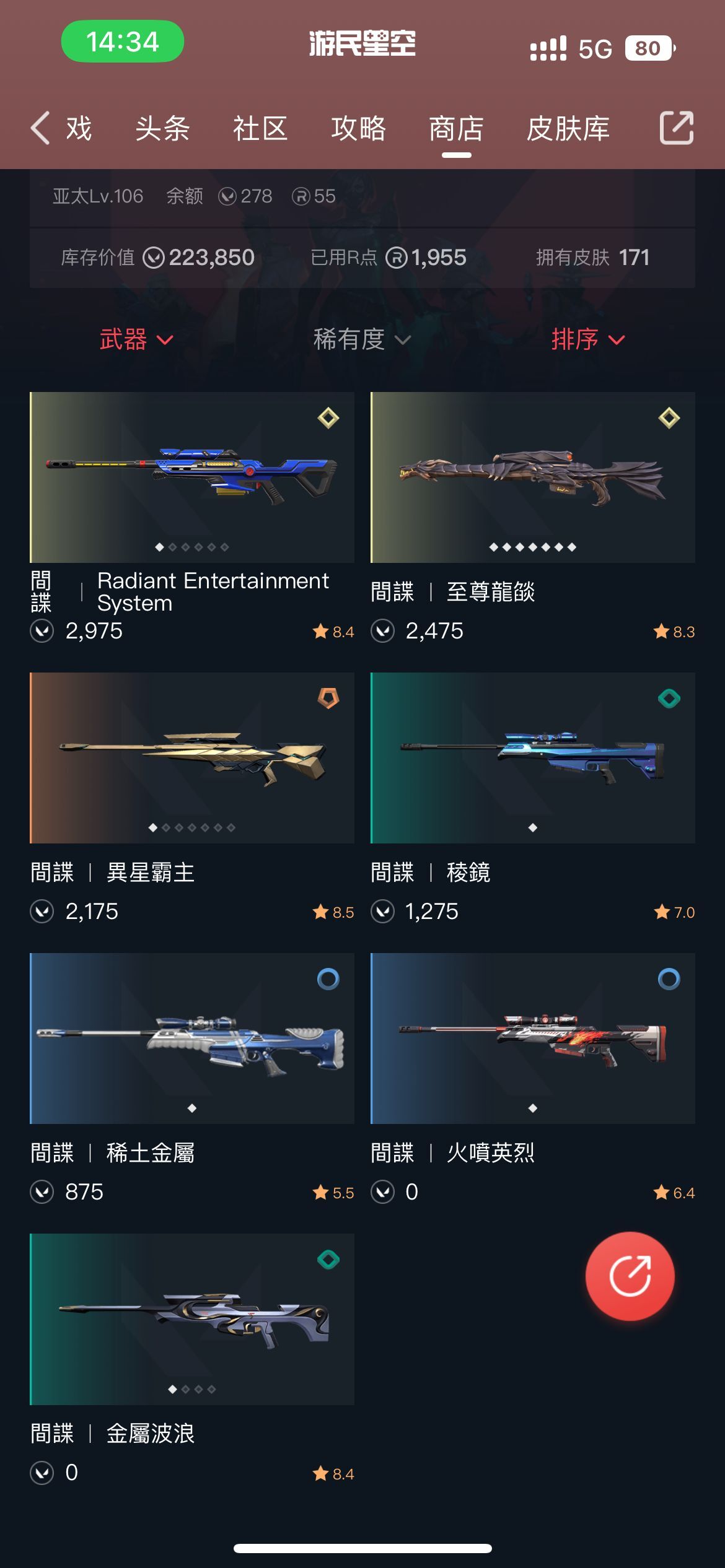
Task: Open the 排序 sort dropdown
Action: (x=588, y=339)
